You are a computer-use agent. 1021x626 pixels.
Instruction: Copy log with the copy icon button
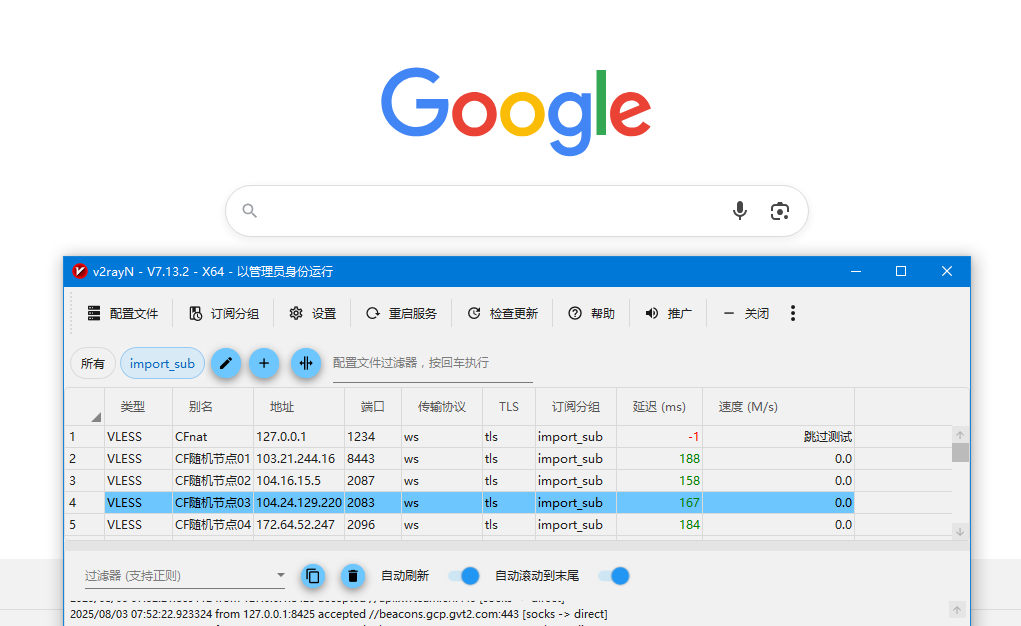pyautogui.click(x=313, y=576)
